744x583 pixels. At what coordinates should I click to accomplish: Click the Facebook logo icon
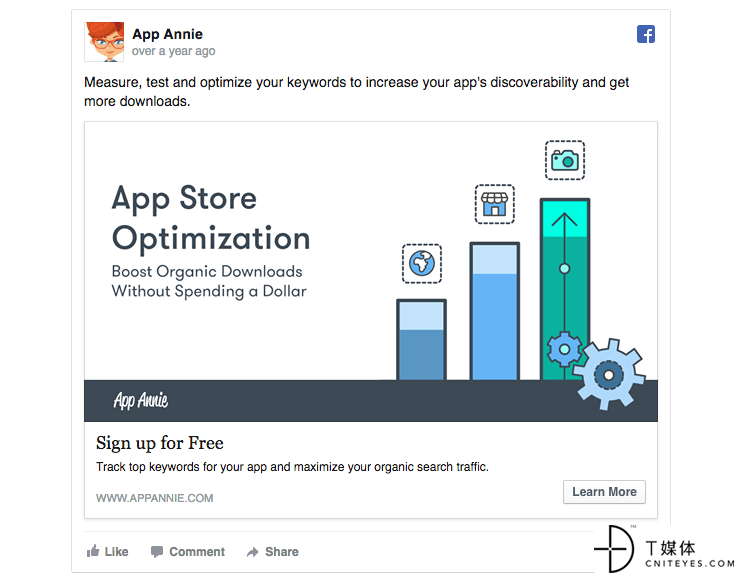coord(646,34)
